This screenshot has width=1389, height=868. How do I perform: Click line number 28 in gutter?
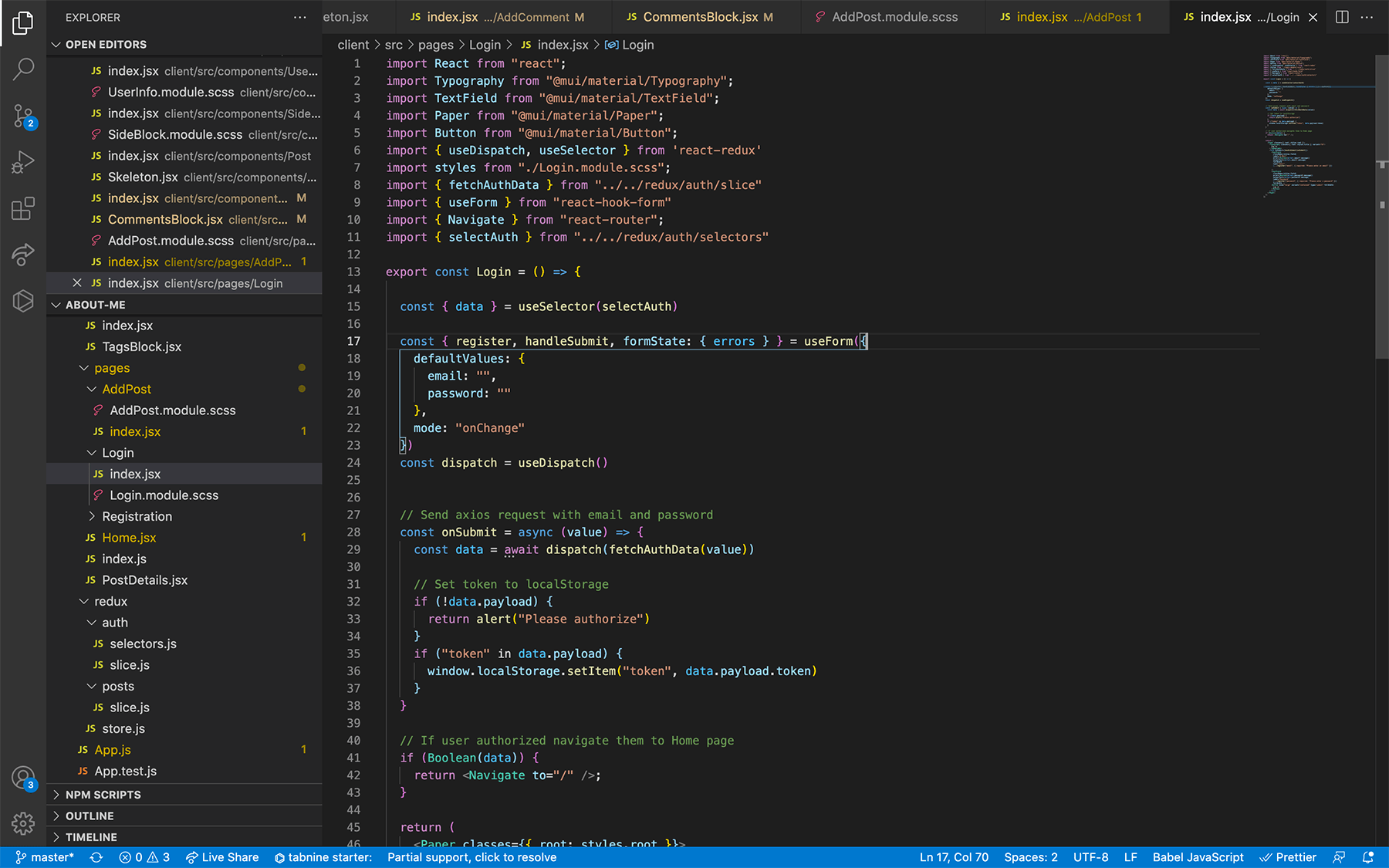point(353,532)
